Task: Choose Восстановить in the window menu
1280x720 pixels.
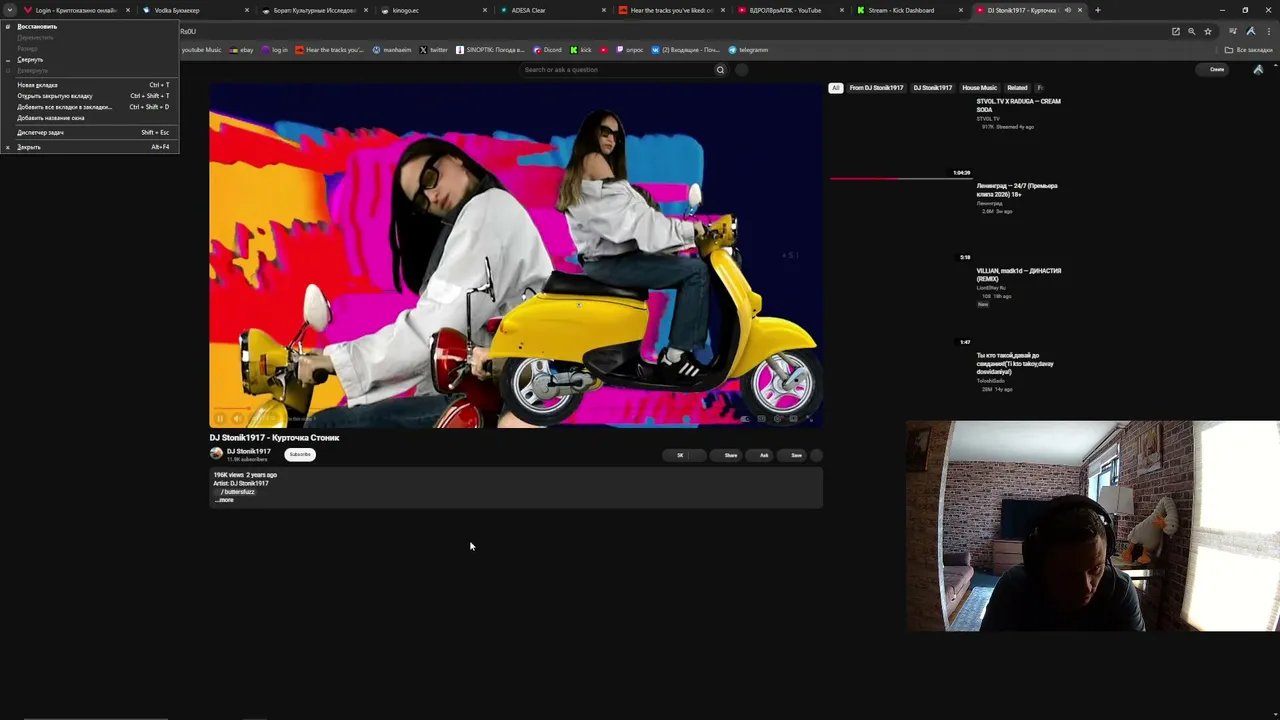Action: point(90,26)
